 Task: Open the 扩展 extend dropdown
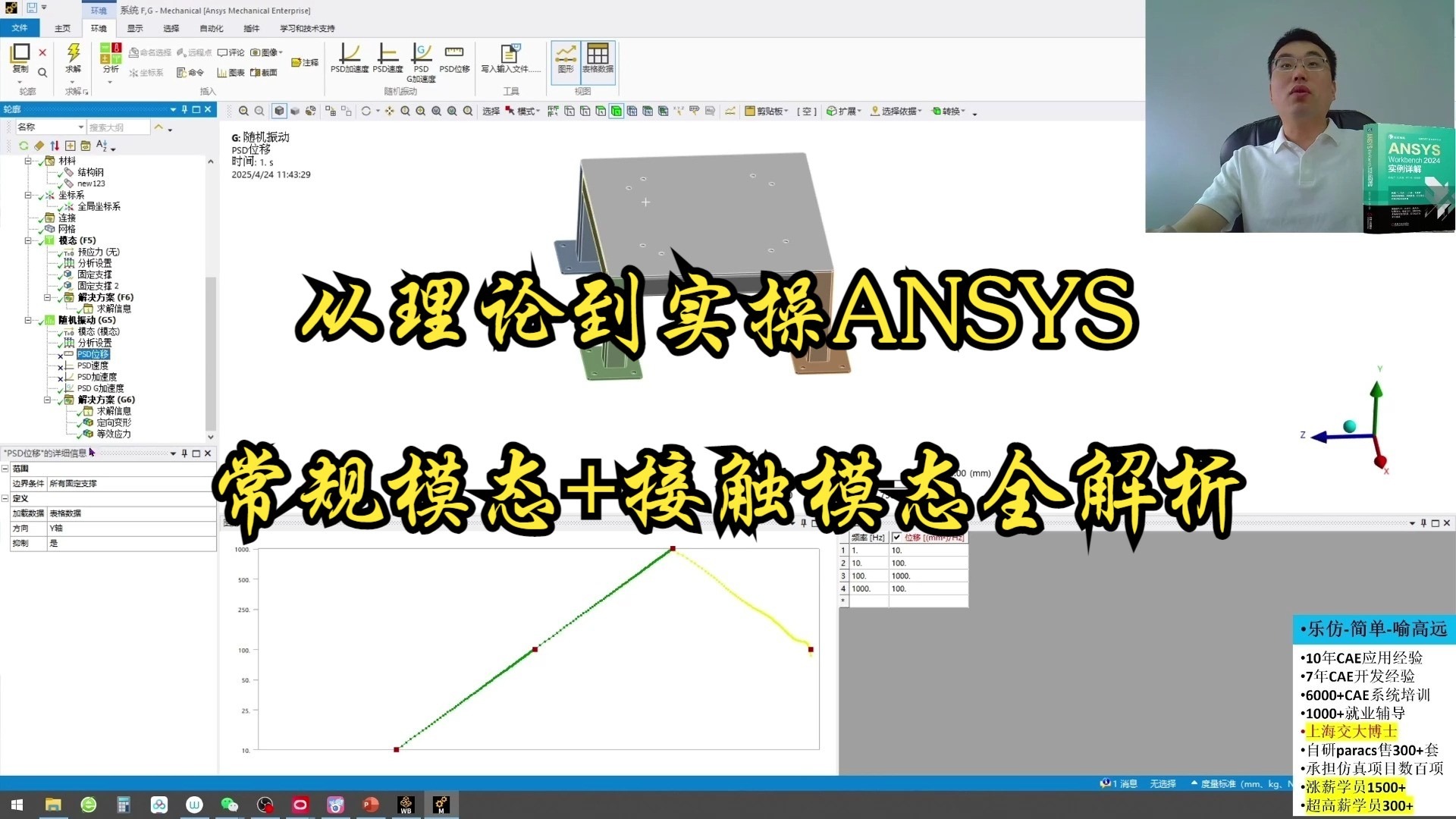844,111
